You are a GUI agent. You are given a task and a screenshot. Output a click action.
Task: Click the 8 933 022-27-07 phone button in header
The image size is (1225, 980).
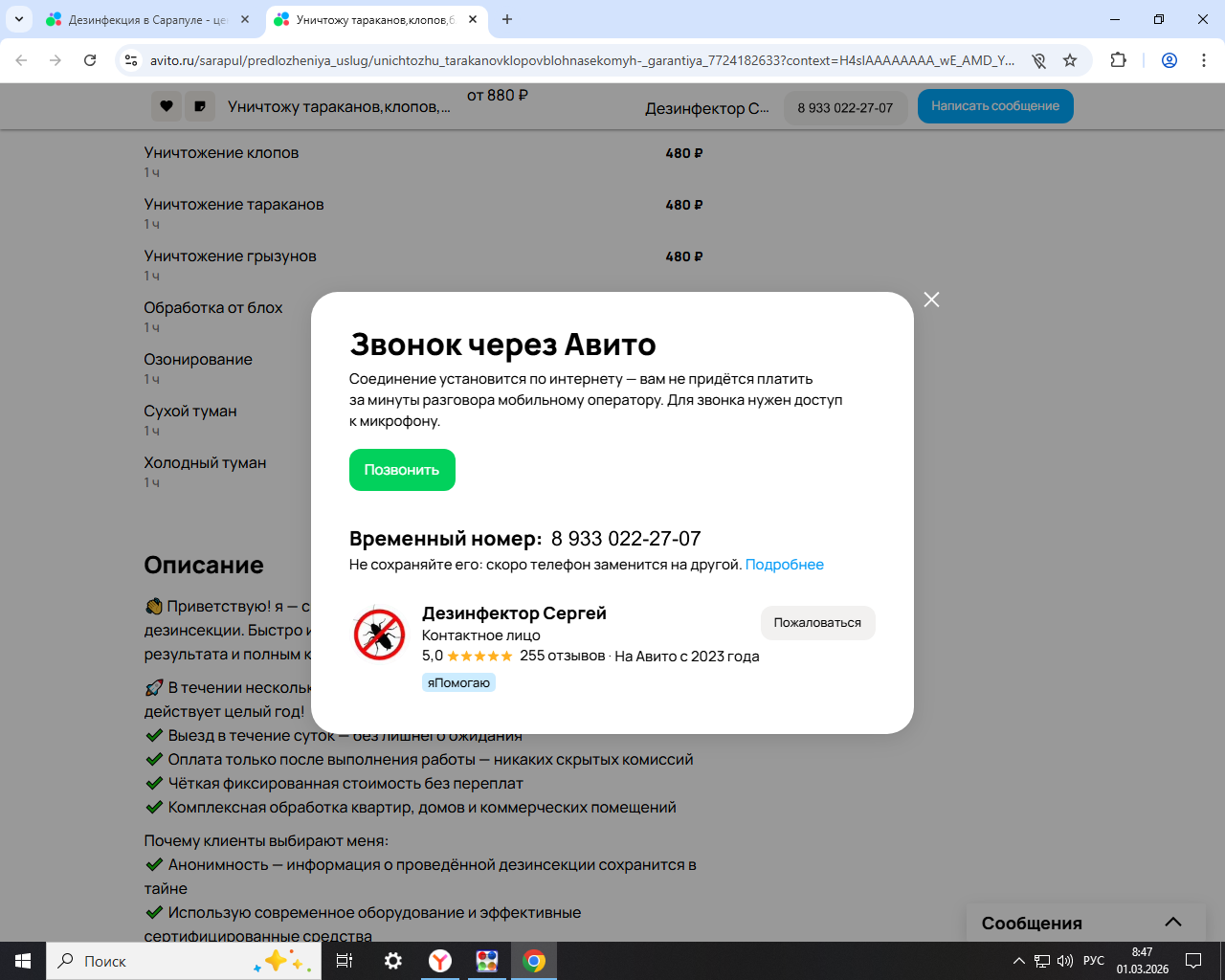click(845, 108)
